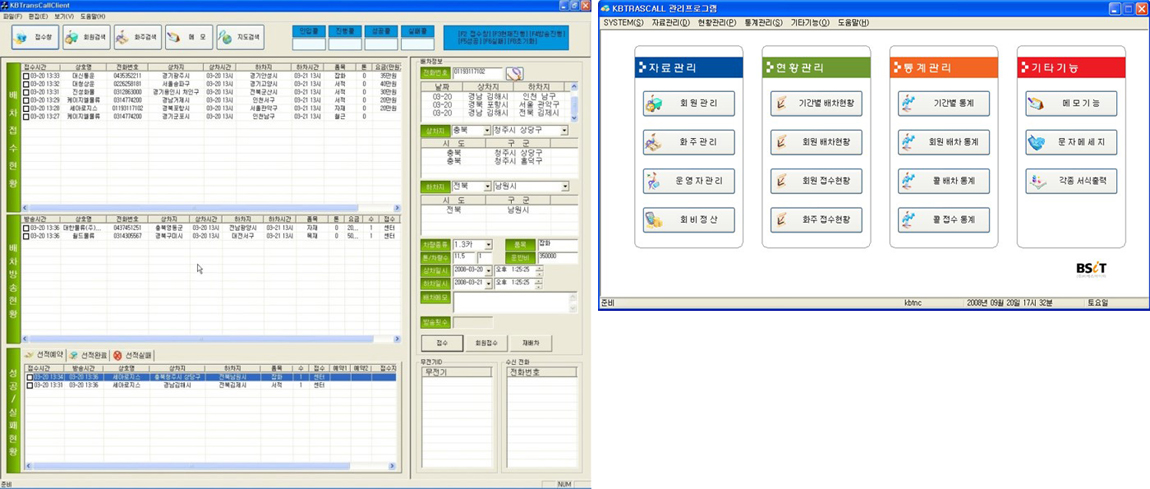Click the 하차일시 time spinner arrows
This screenshot has height=489, width=1150.
point(540,283)
